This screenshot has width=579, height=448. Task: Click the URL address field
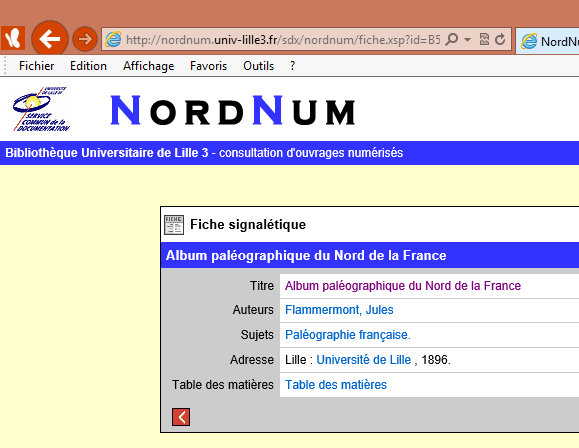point(283,39)
